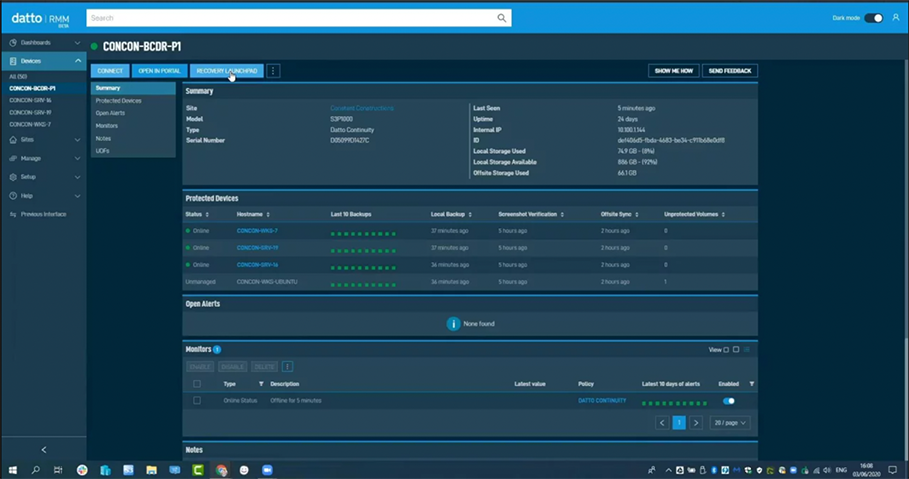The height and width of the screenshot is (479, 909).
Task: Click the Help question mark icon
Action: coord(13,196)
